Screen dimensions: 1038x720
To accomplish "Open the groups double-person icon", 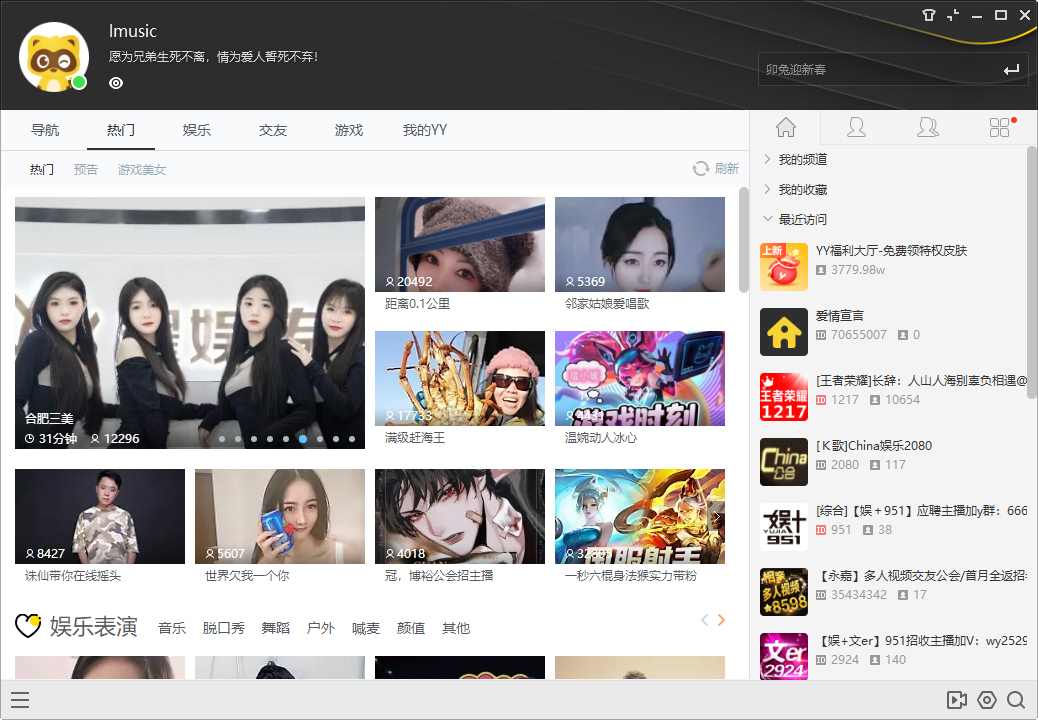I will (x=928, y=127).
